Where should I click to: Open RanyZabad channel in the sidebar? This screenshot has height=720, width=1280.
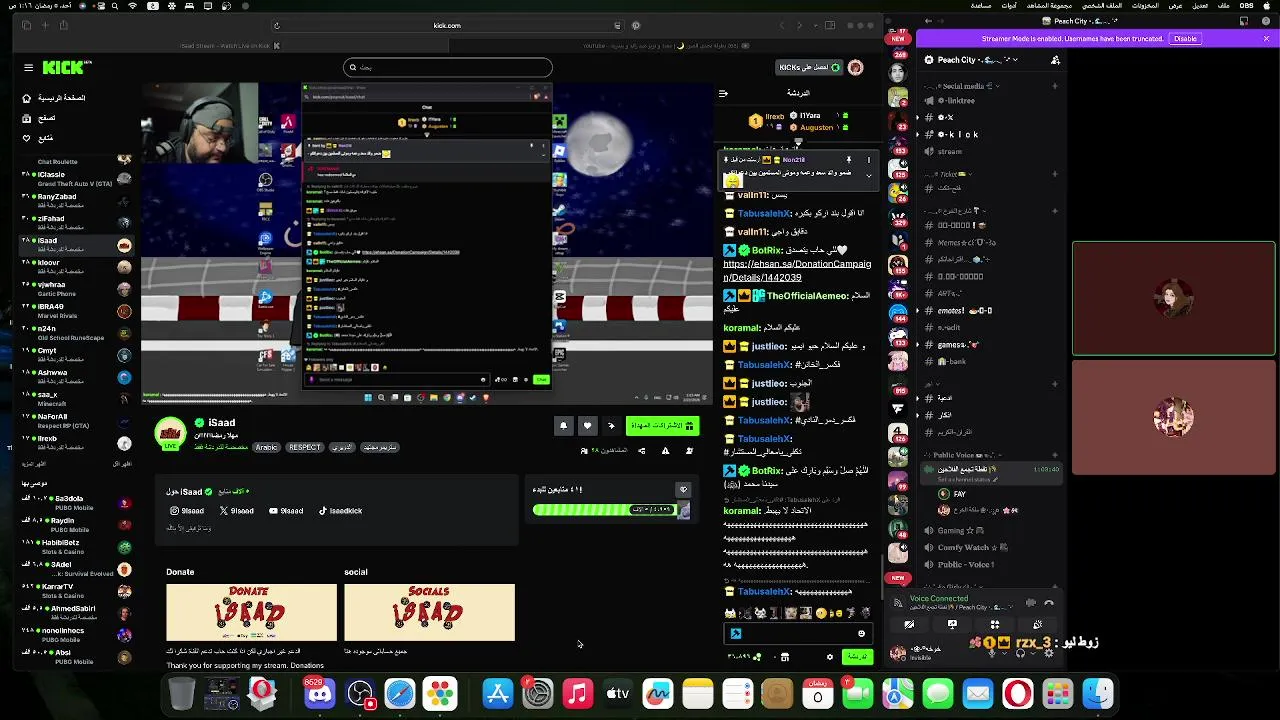tap(75, 200)
